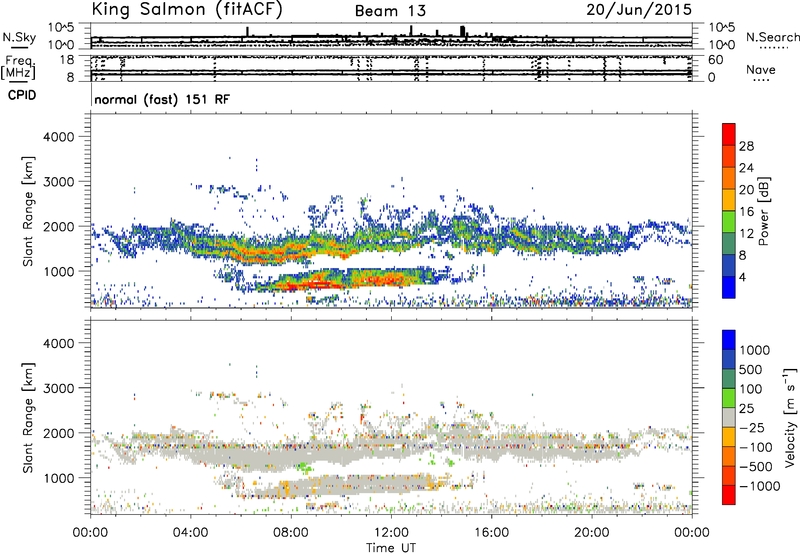
Task: Click the CPID label
Action: [22, 95]
